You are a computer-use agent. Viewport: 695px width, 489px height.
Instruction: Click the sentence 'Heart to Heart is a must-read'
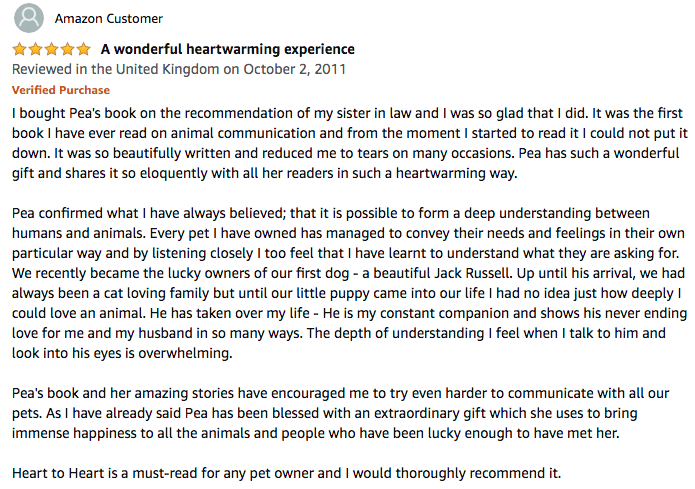(286, 472)
